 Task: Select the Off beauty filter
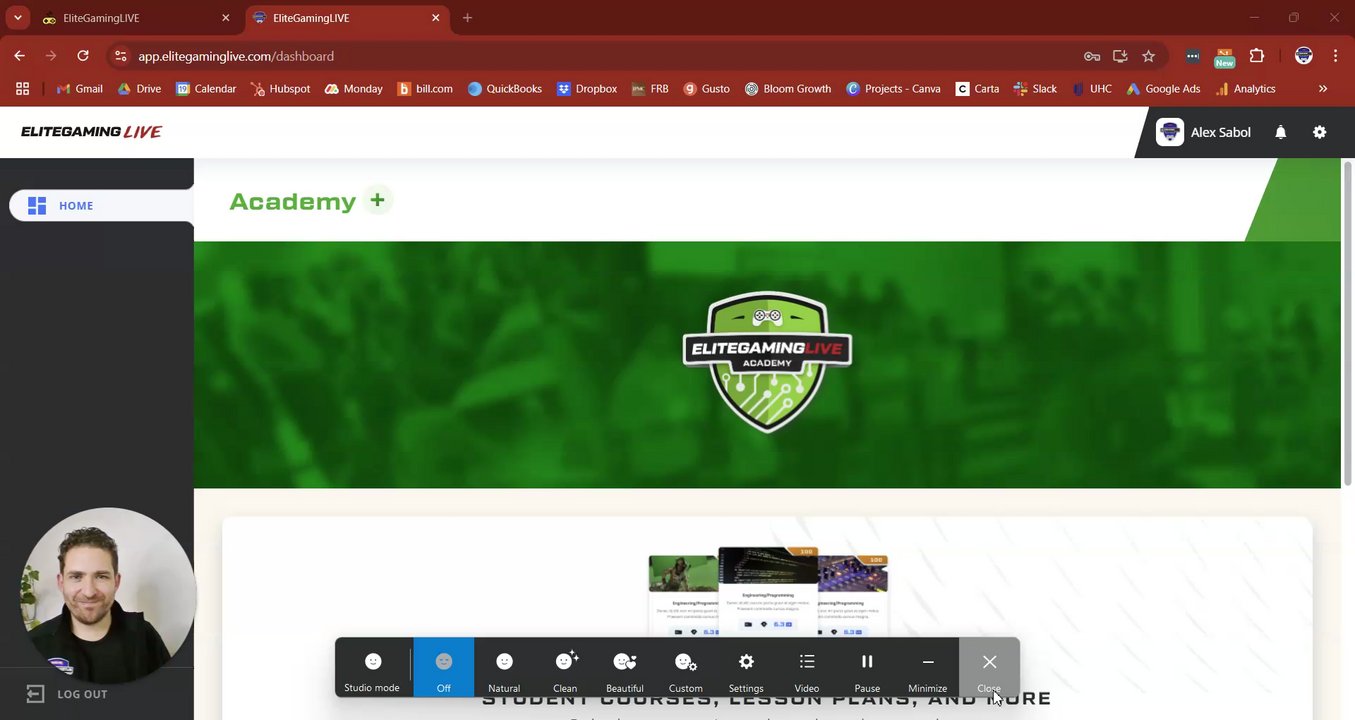click(x=443, y=668)
